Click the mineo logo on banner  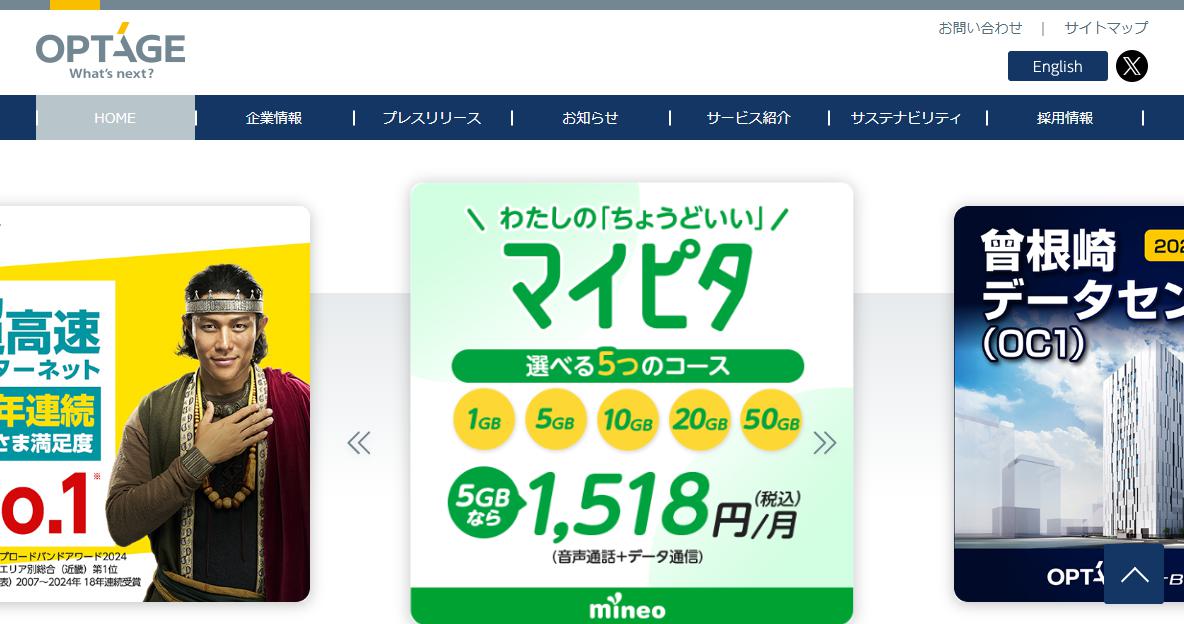(627, 607)
